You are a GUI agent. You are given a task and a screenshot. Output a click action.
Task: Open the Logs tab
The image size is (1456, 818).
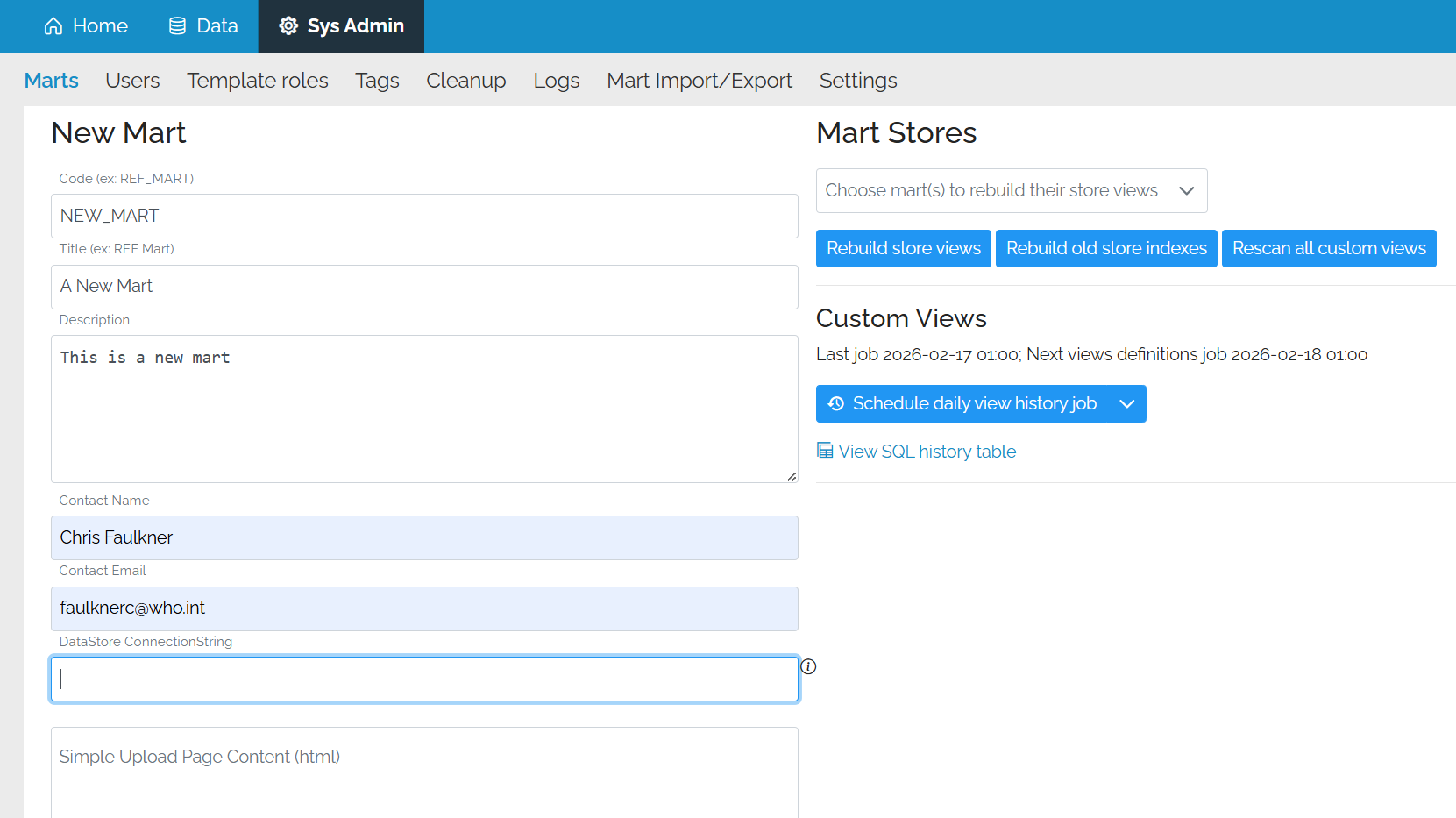[556, 80]
